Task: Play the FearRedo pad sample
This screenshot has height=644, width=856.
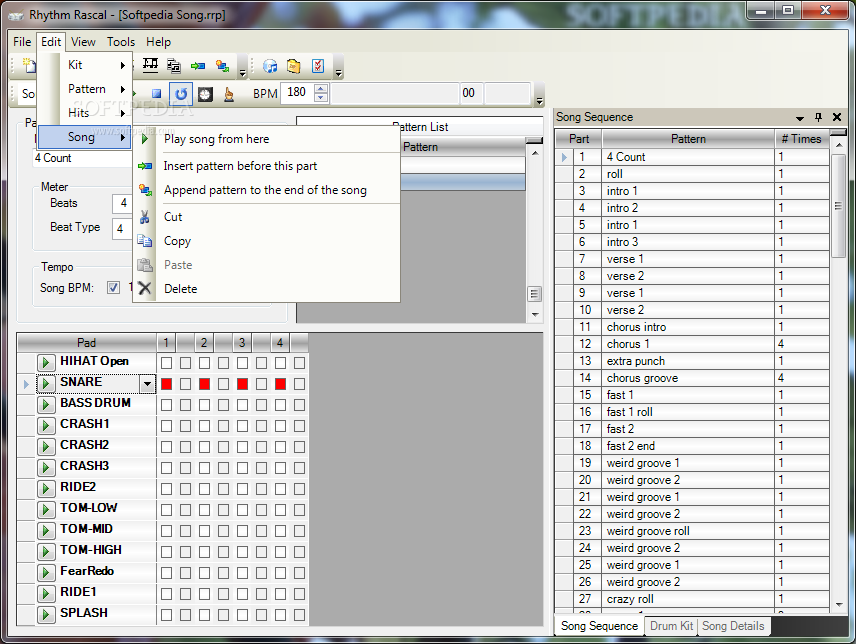Action: coord(46,573)
